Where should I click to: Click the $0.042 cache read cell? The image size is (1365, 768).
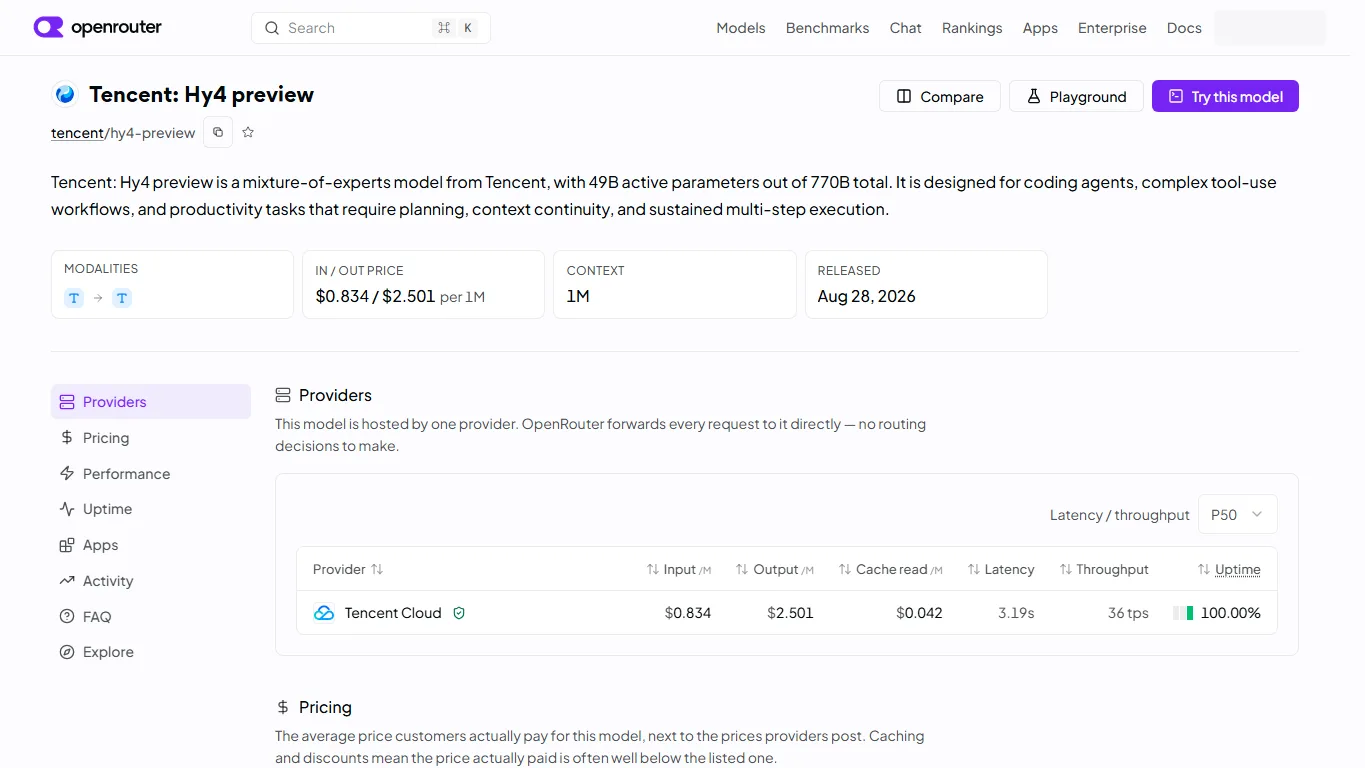919,613
